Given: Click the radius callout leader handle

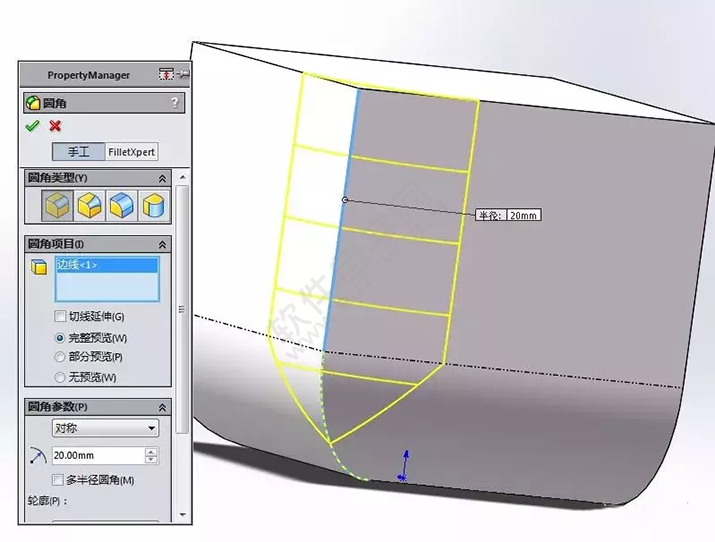Looking at the screenshot, I should coord(345,200).
